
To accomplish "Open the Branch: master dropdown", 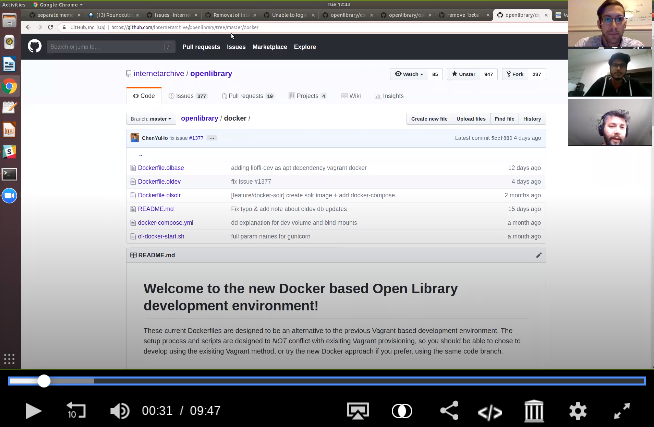I will tap(151, 119).
